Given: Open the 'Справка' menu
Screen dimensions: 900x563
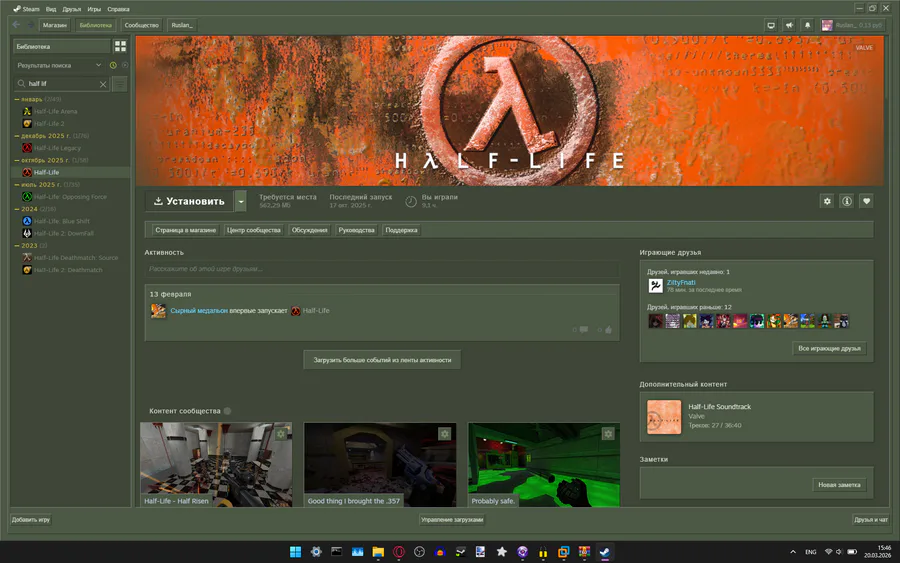Looking at the screenshot, I should pyautogui.click(x=118, y=9).
